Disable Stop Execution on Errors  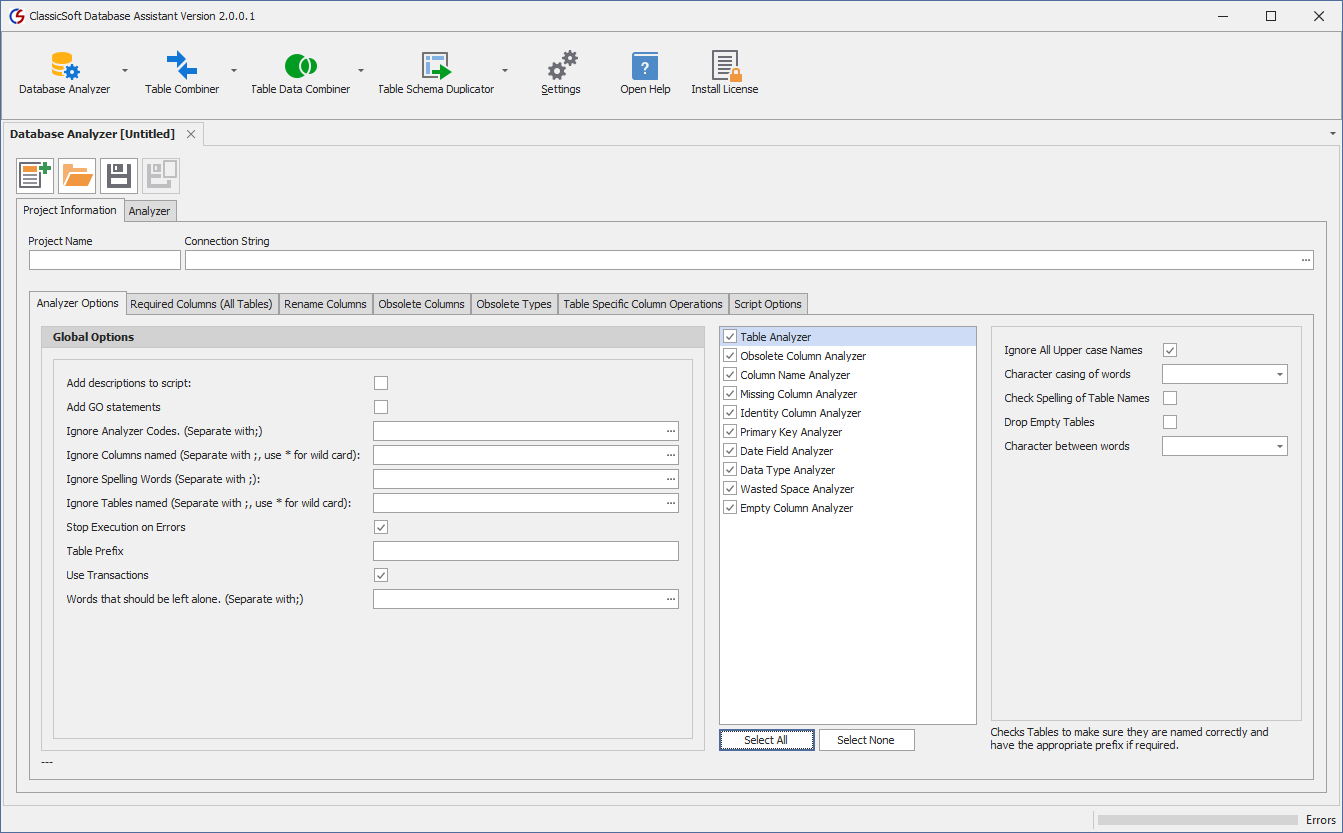[381, 527]
